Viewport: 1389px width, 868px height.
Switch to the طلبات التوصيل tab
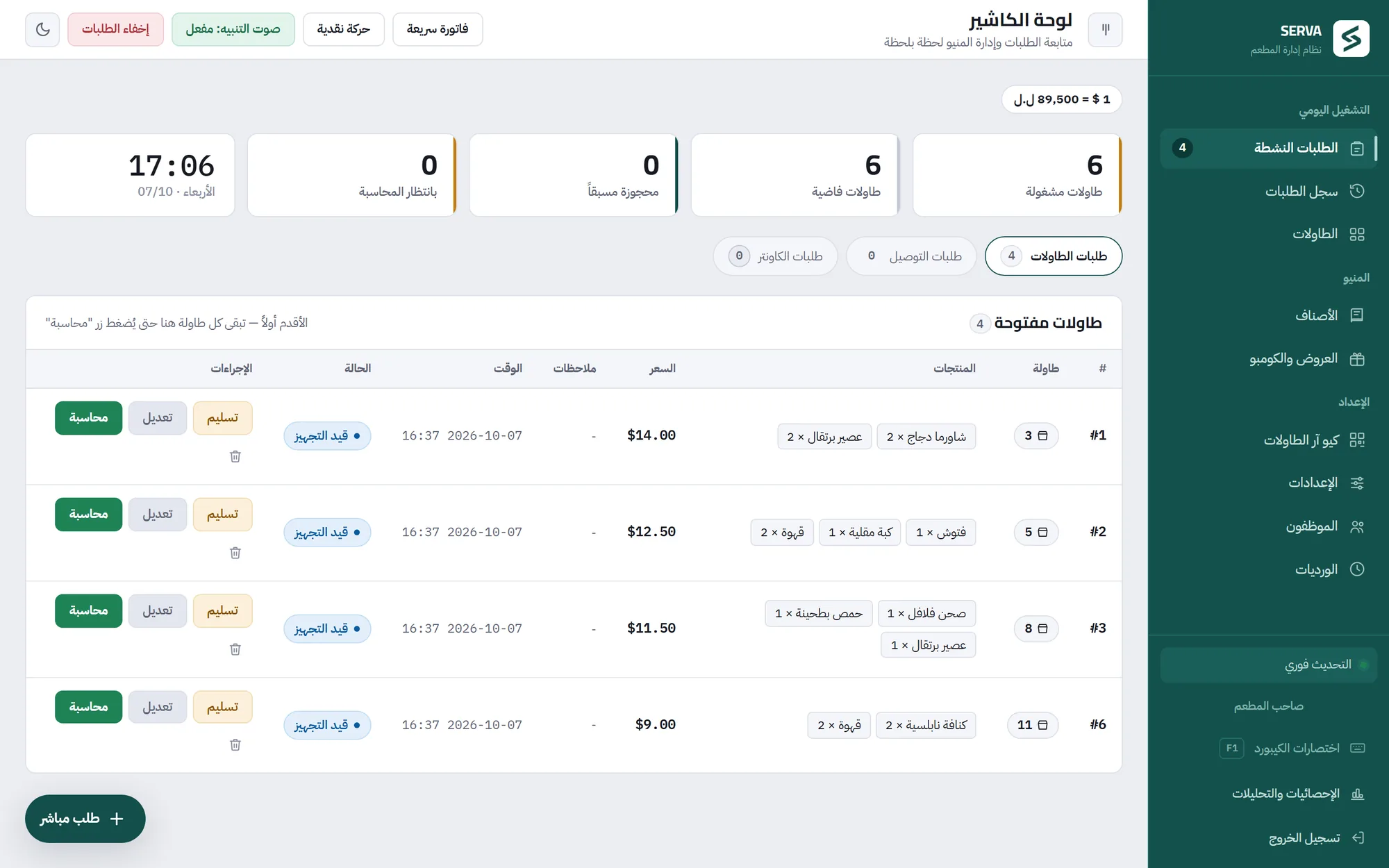(911, 256)
